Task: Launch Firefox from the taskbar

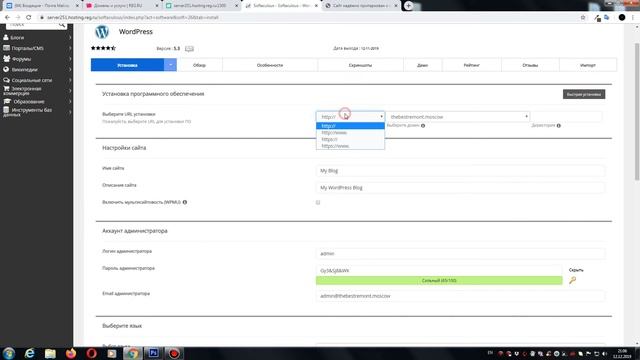Action: point(71,353)
